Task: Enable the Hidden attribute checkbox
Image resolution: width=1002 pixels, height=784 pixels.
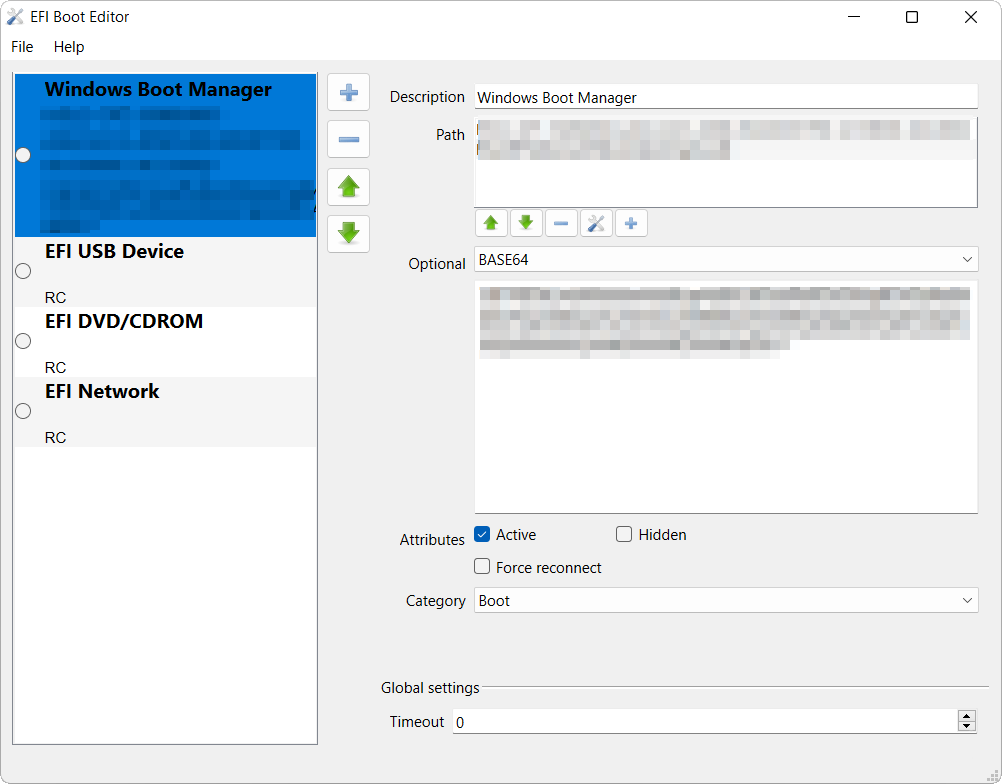Action: tap(624, 534)
